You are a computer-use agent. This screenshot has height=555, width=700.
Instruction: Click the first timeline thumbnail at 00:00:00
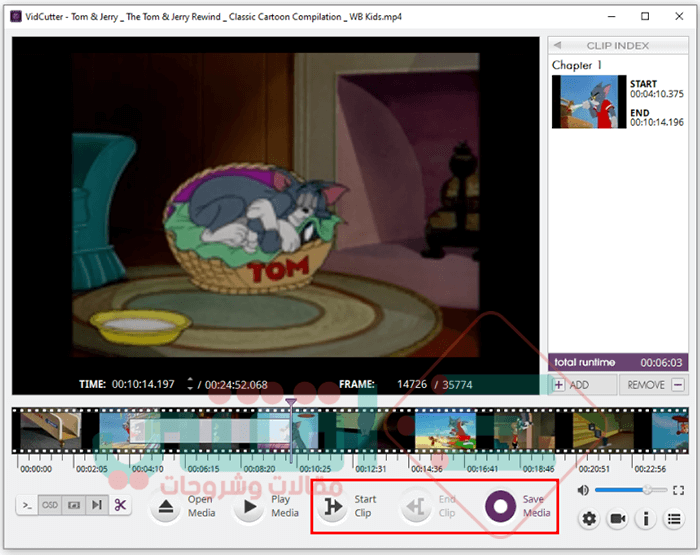51,430
